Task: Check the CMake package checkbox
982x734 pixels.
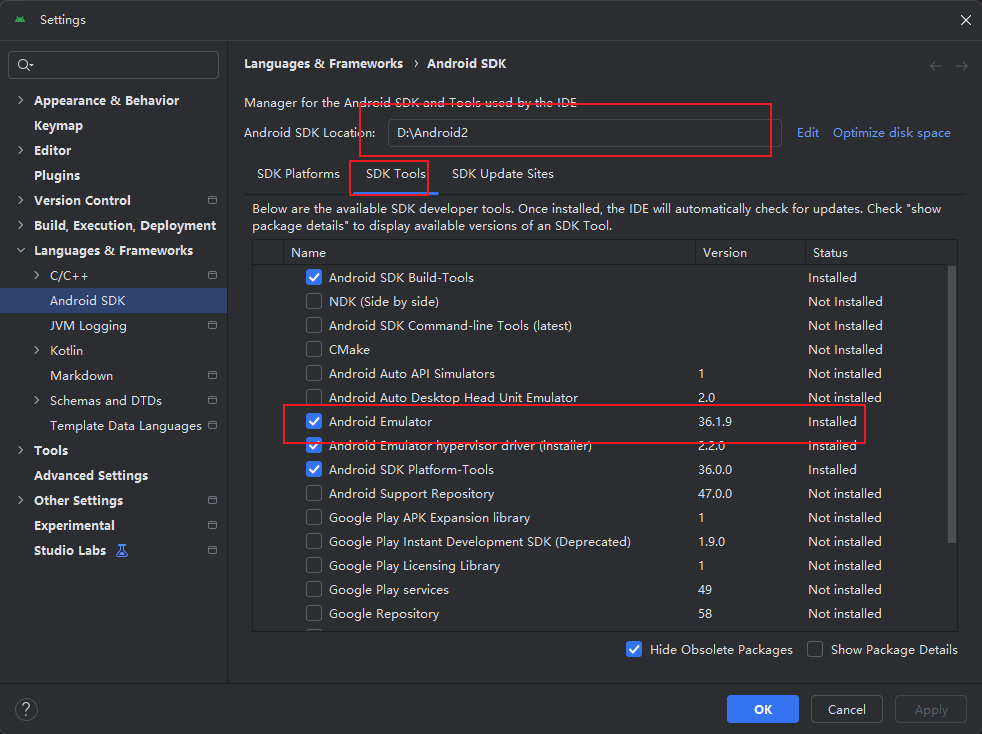Action: click(x=313, y=349)
